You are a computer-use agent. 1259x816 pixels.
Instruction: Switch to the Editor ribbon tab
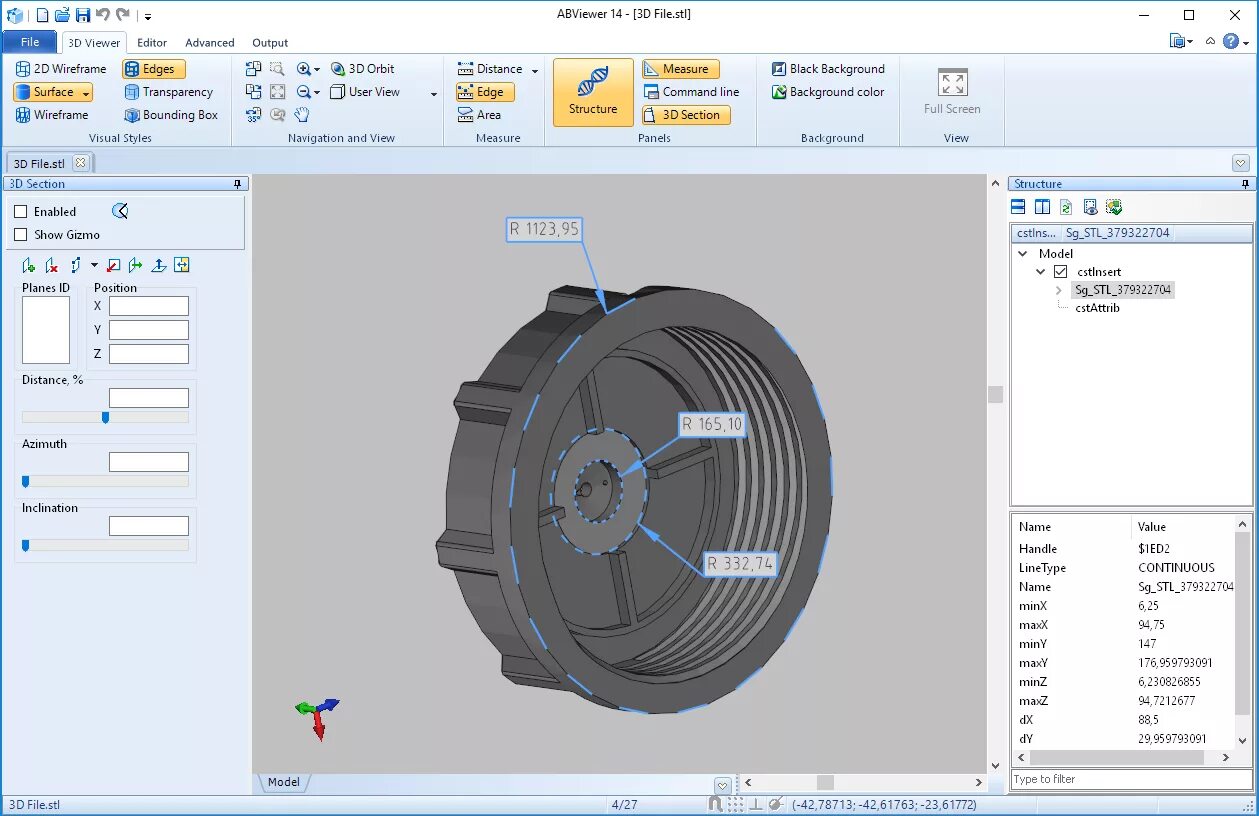[152, 43]
